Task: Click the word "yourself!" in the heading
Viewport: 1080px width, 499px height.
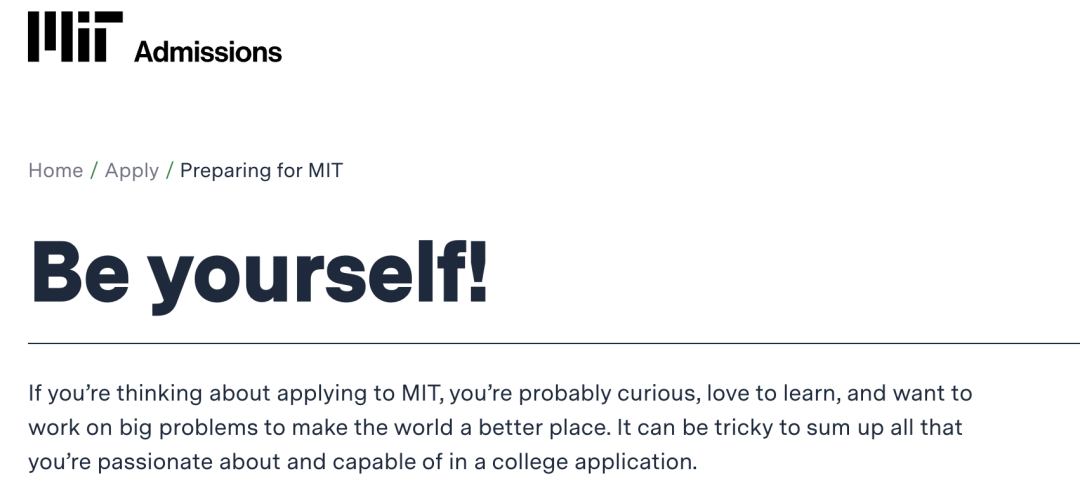Action: [x=318, y=271]
